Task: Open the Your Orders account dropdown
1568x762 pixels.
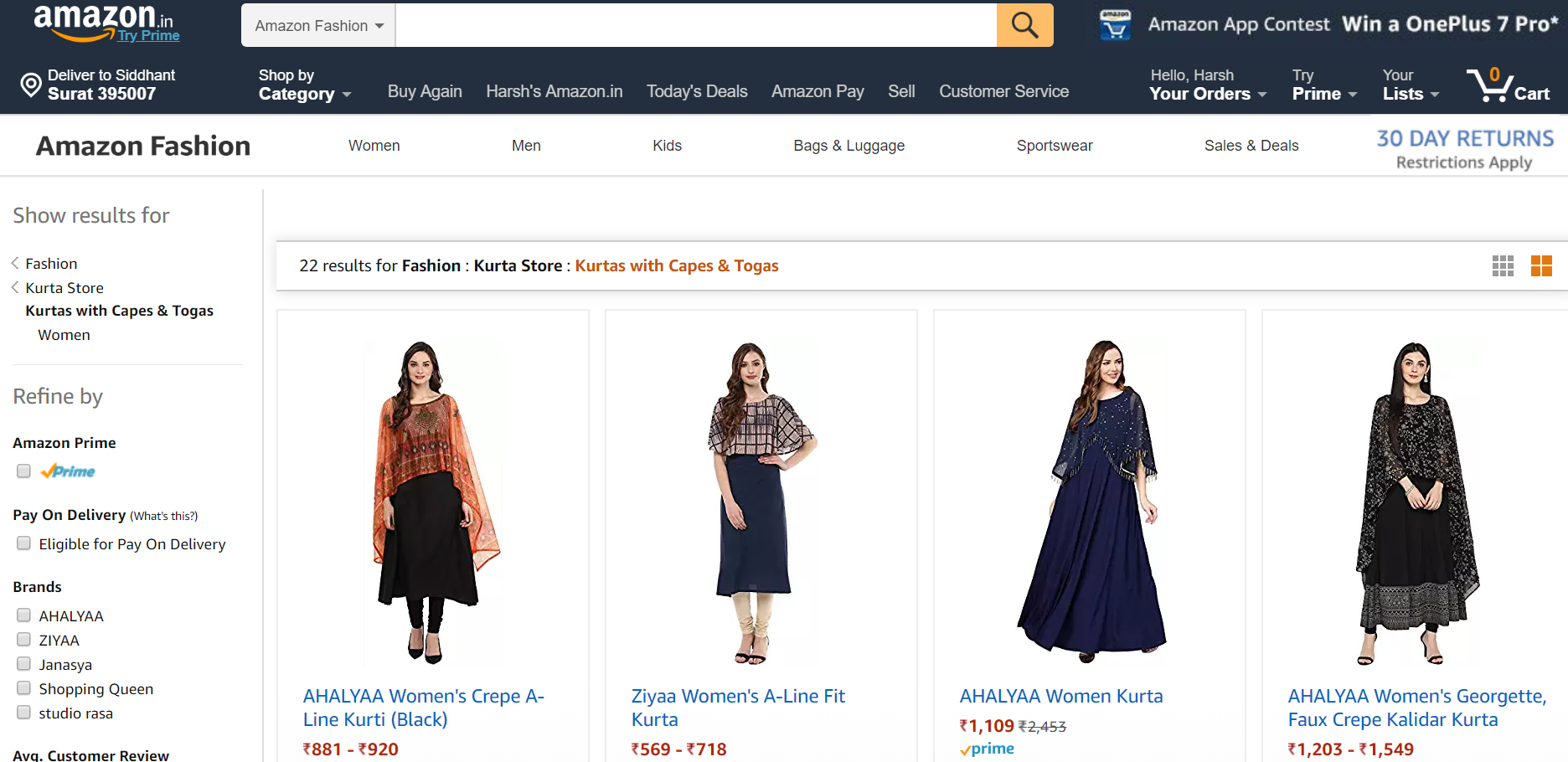Action: 1208,85
